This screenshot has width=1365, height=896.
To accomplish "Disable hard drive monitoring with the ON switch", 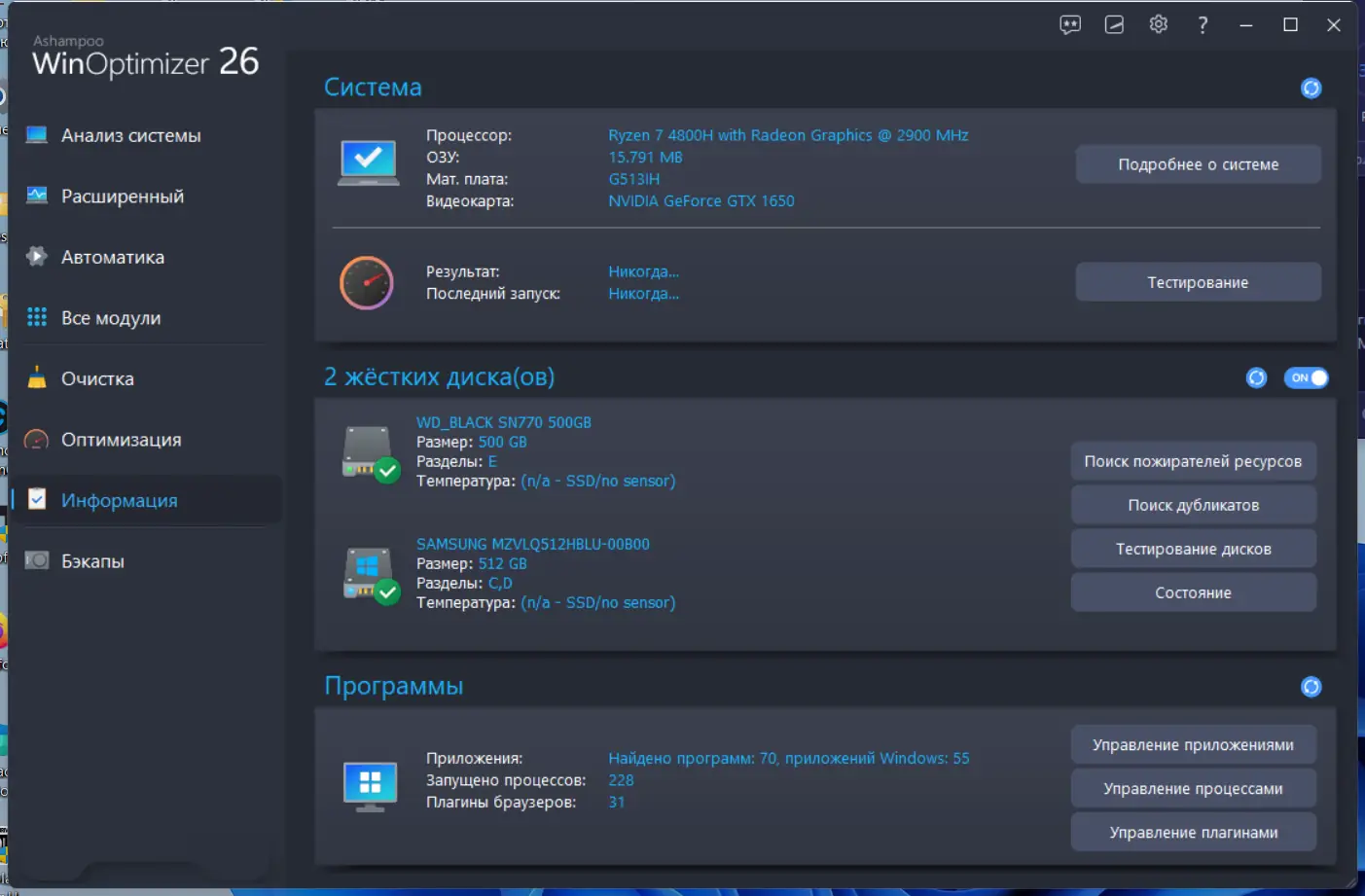I will 1307,377.
